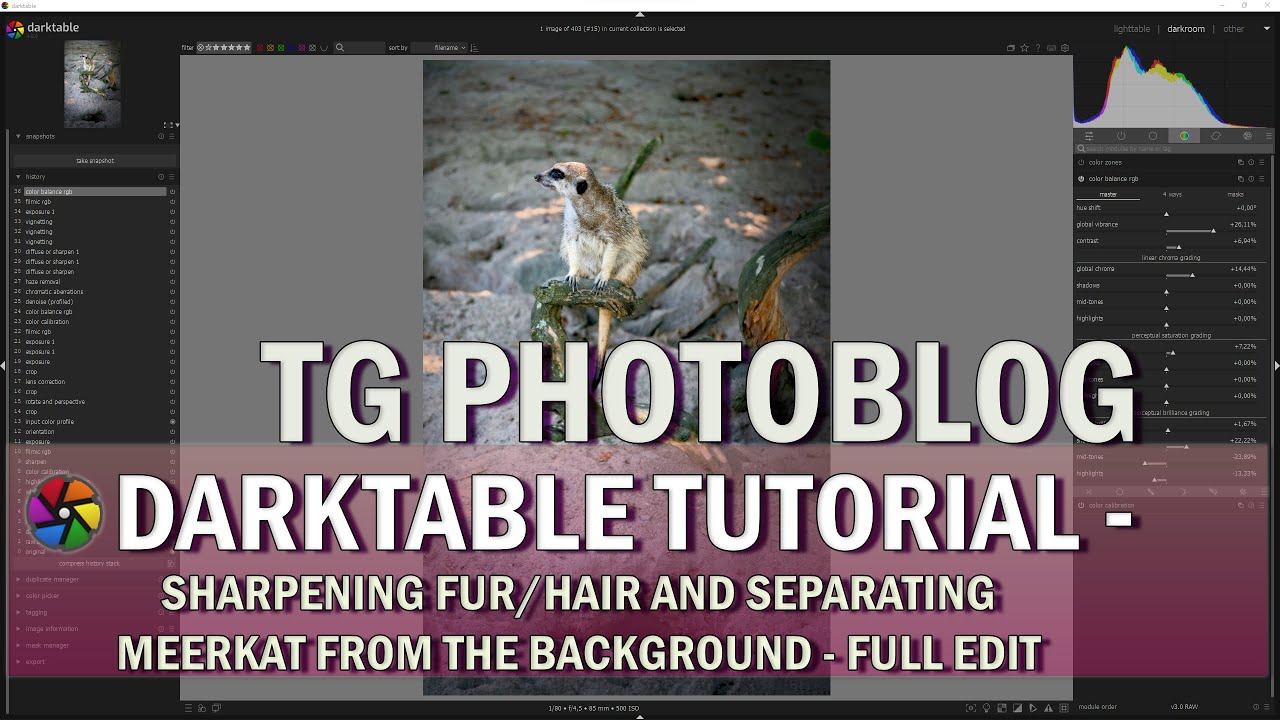Collapse the snapshots panel

(18, 136)
